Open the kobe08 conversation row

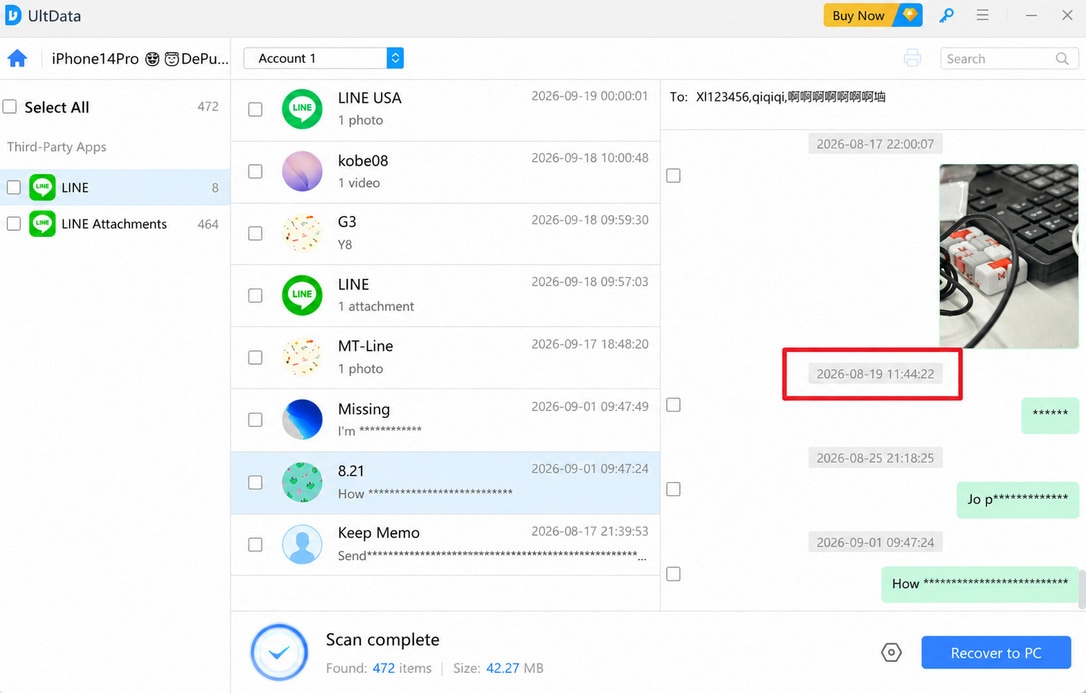pos(445,172)
